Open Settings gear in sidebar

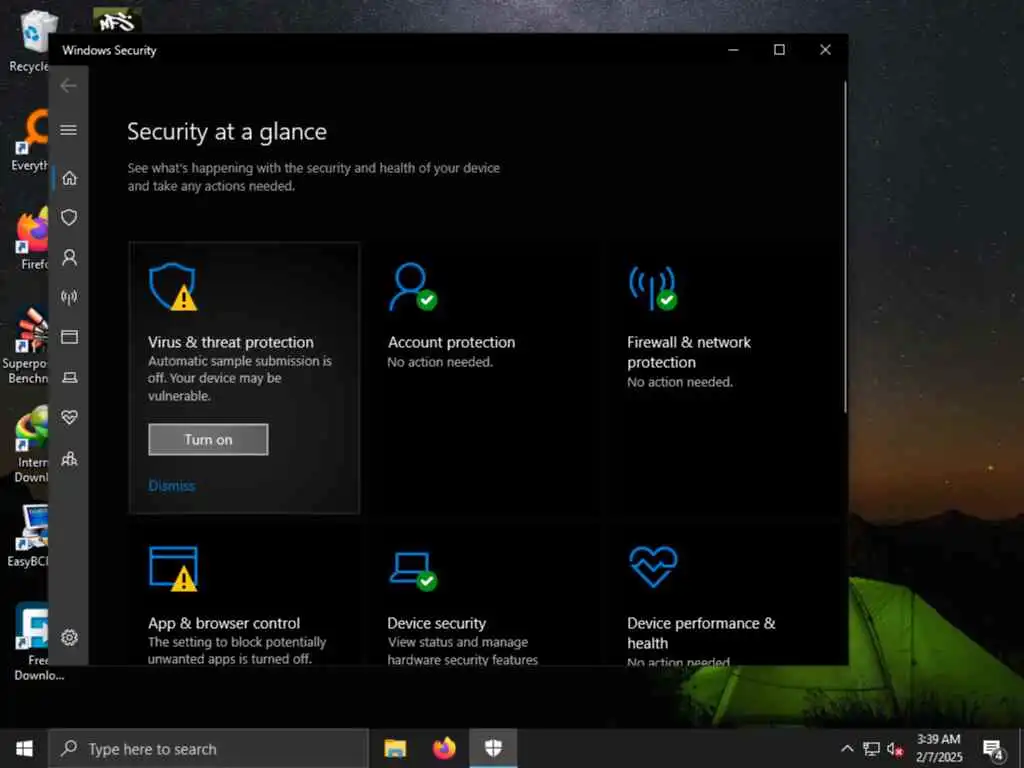(x=69, y=637)
